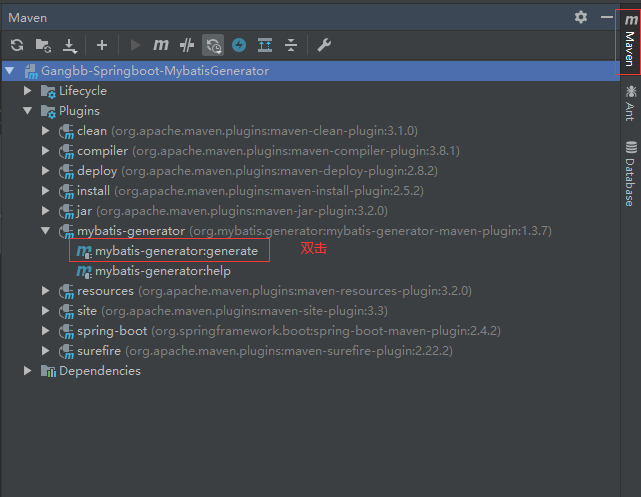Viewport: 641px width, 497px height.
Task: Hide the Maven tool window
Action: click(x=607, y=17)
